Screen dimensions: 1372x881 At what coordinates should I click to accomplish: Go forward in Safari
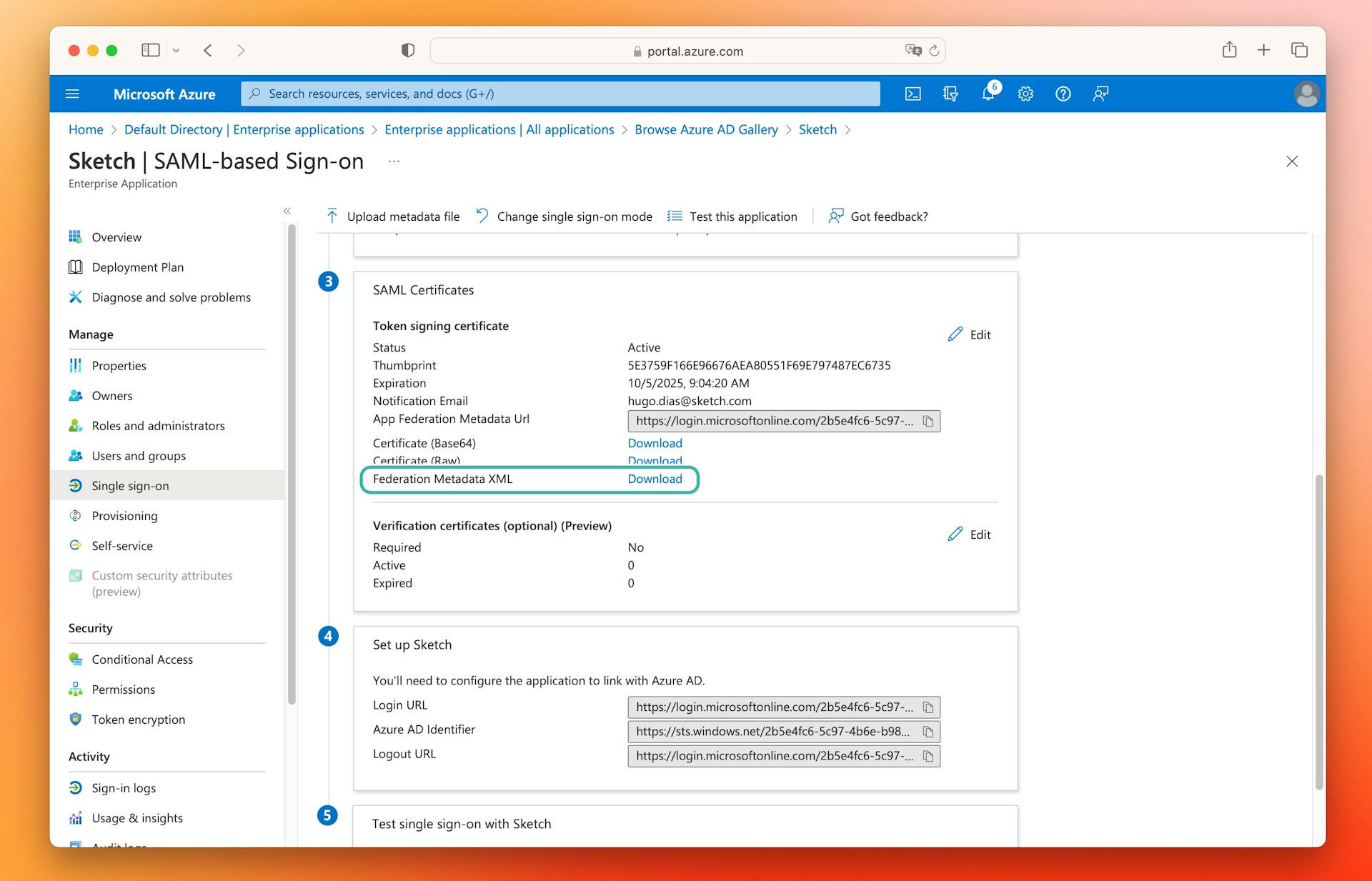tap(241, 50)
